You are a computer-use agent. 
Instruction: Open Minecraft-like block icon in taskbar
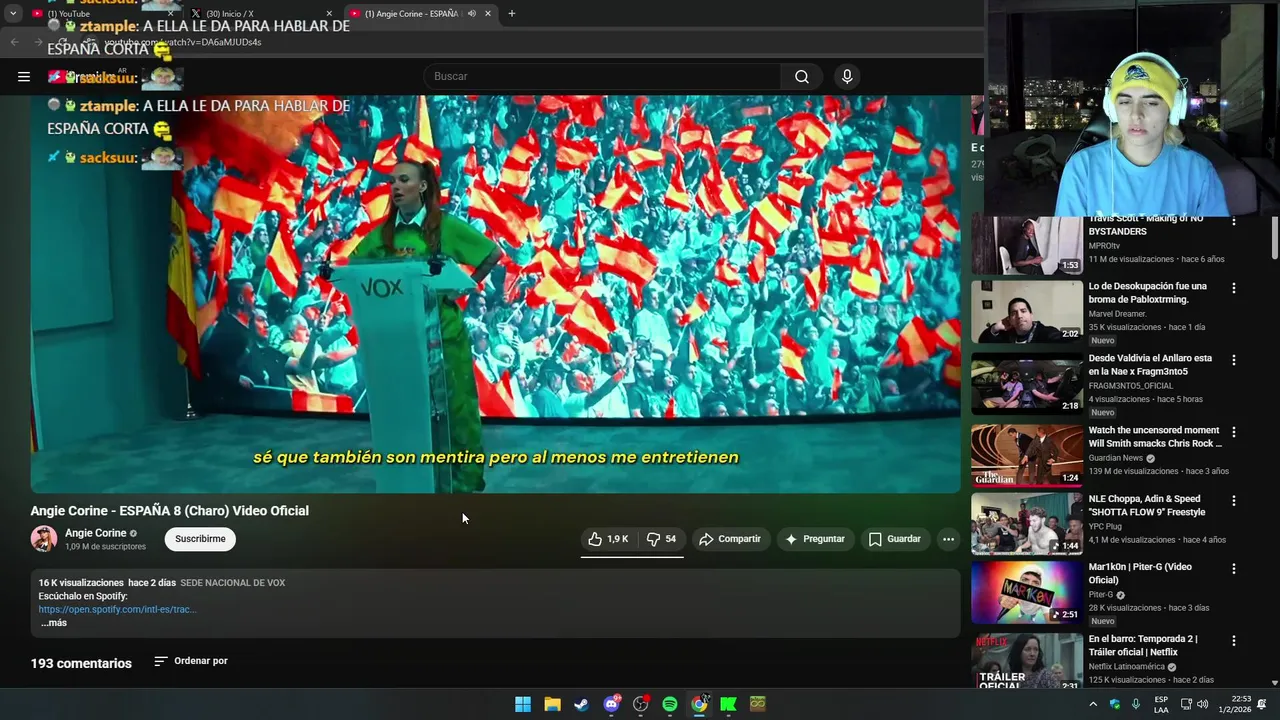coord(758,704)
